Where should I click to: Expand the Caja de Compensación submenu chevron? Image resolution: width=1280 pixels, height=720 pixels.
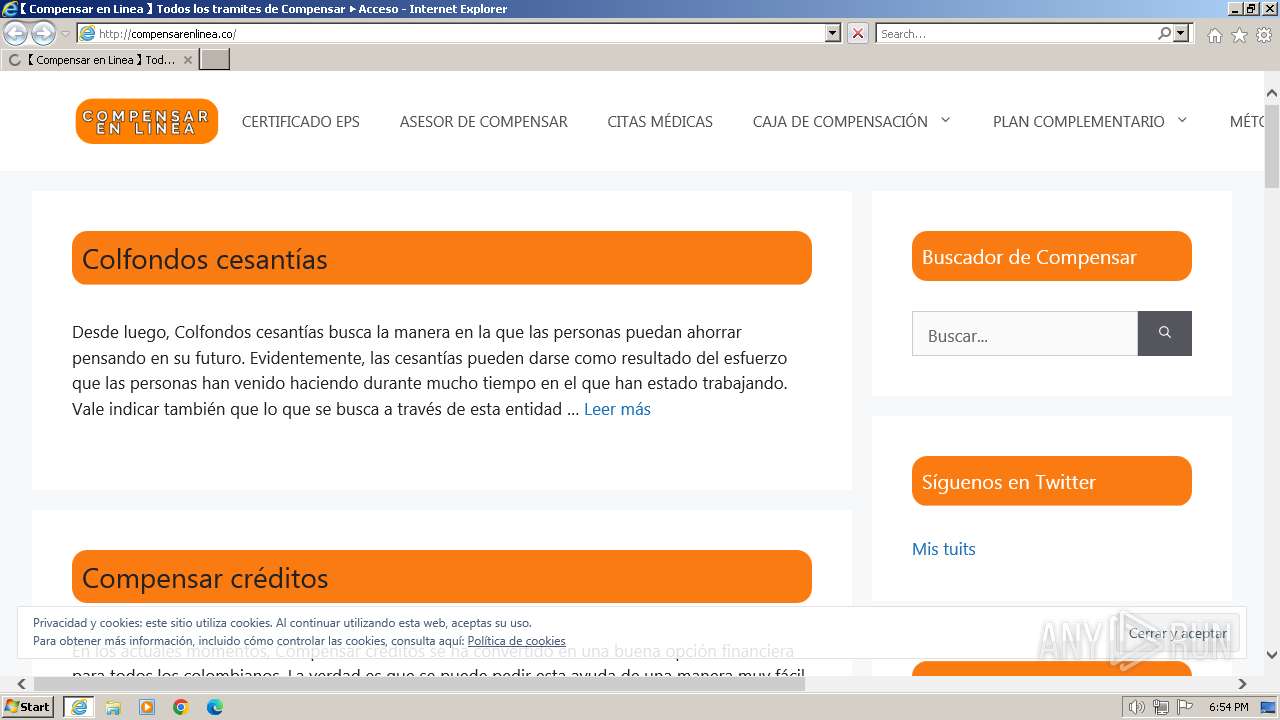945,121
